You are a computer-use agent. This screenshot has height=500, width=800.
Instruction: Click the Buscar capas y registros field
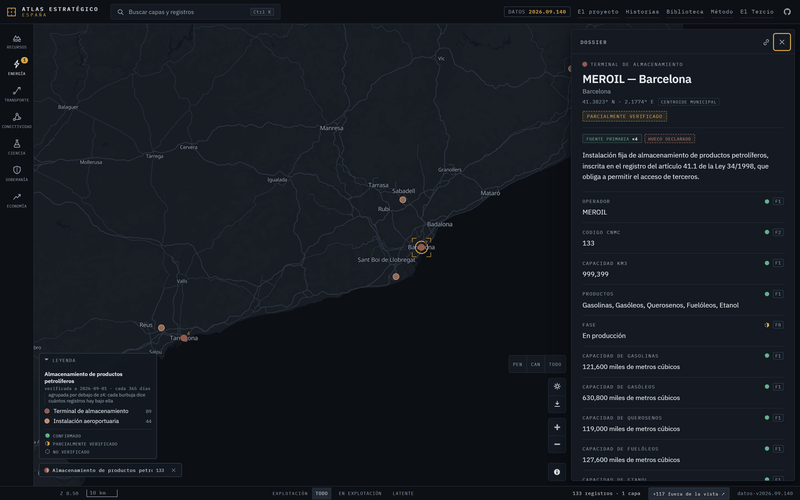[195, 12]
